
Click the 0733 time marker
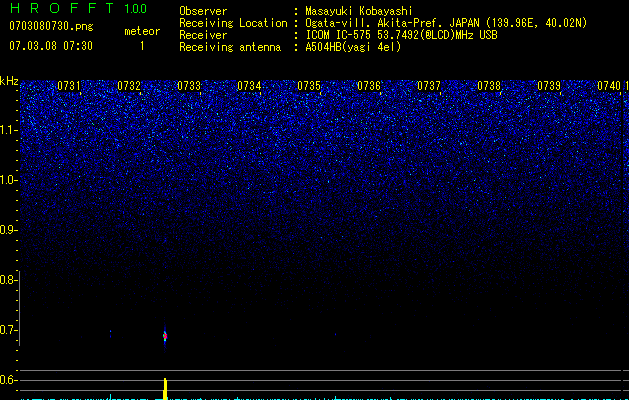click(189, 86)
